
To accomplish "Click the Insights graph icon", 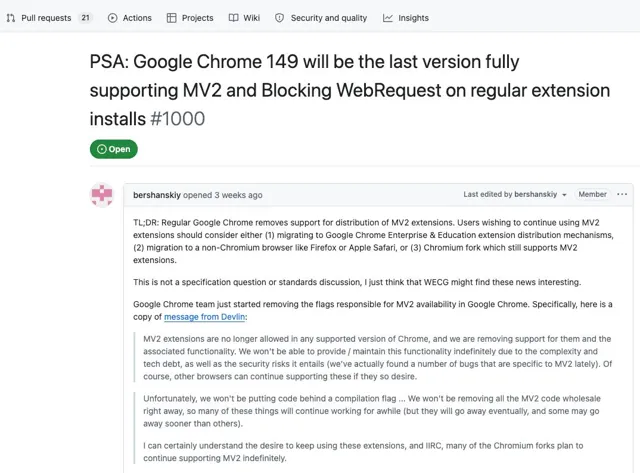I will [x=388, y=18].
